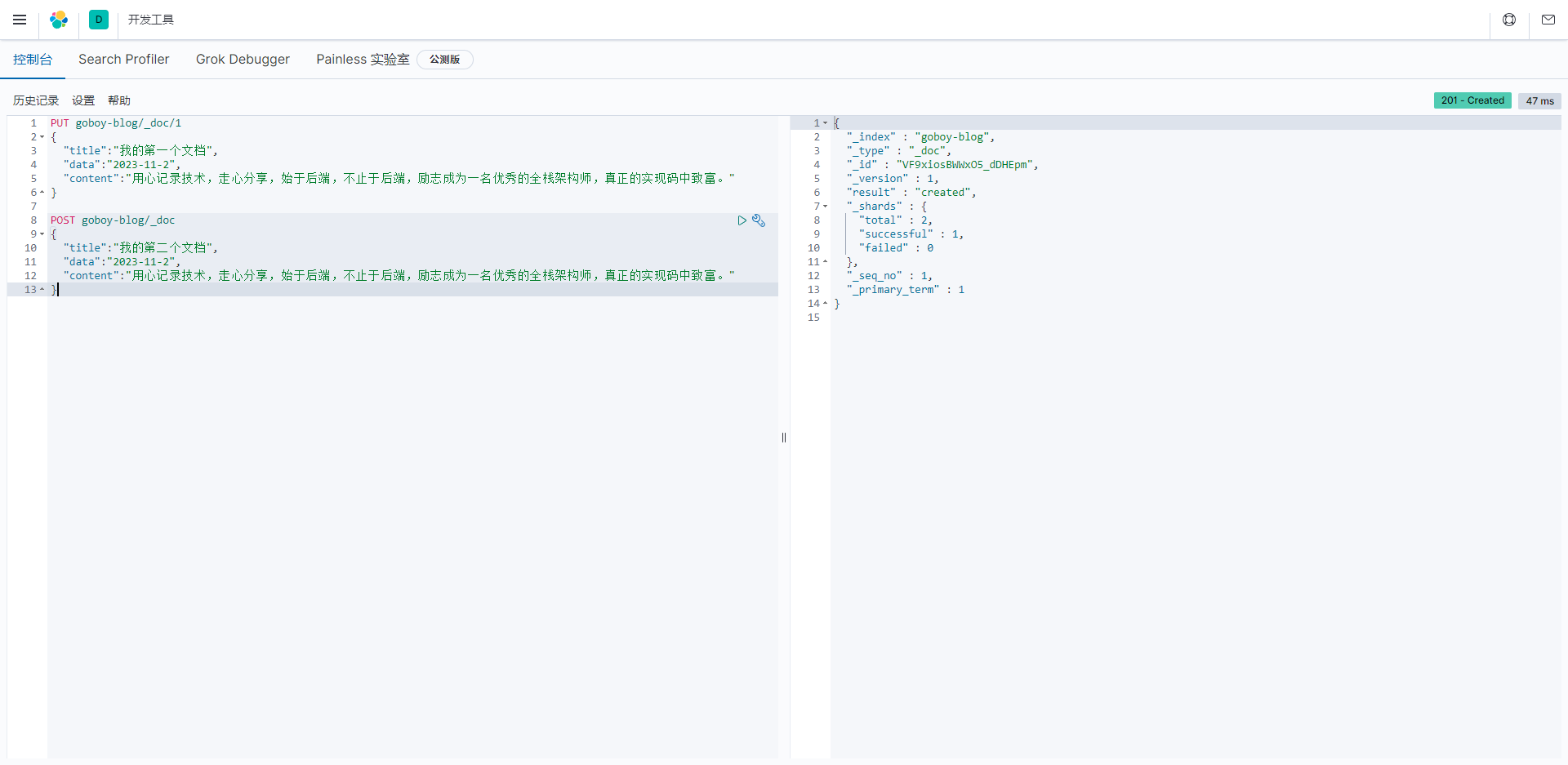
Task: Click the "_primary_term" : 1 response line
Action: 906,290
